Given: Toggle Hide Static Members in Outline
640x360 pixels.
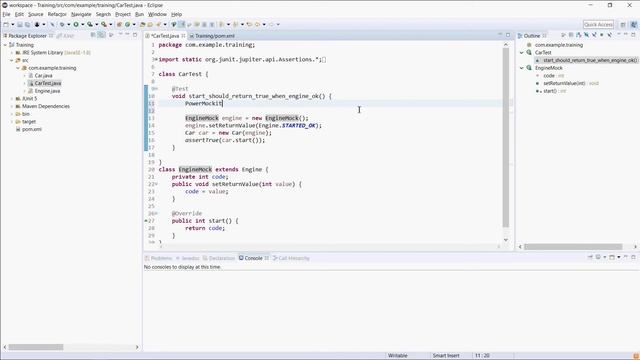Looking at the screenshot, I should point(594,36).
